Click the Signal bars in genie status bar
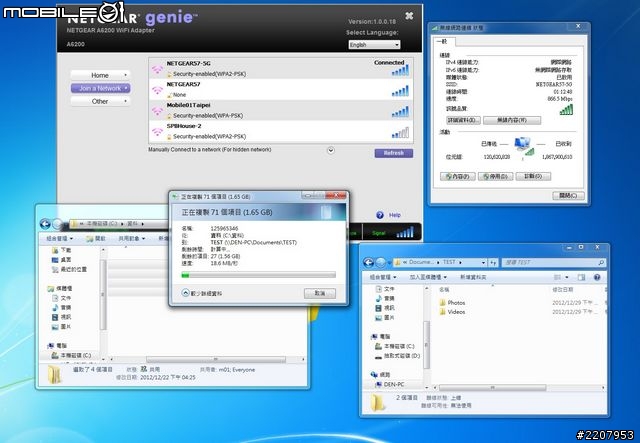Screen dimensions: 640x443 pos(405,232)
